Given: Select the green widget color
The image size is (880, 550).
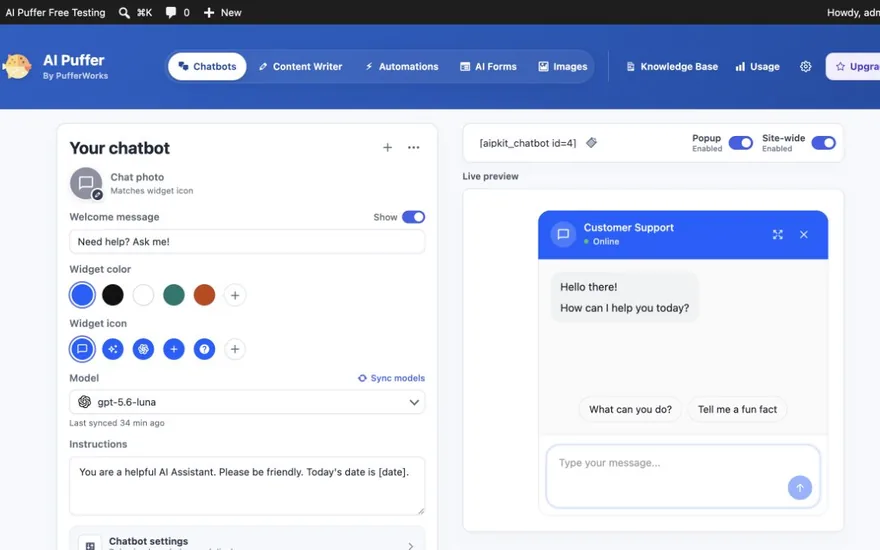Looking at the screenshot, I should [x=174, y=295].
